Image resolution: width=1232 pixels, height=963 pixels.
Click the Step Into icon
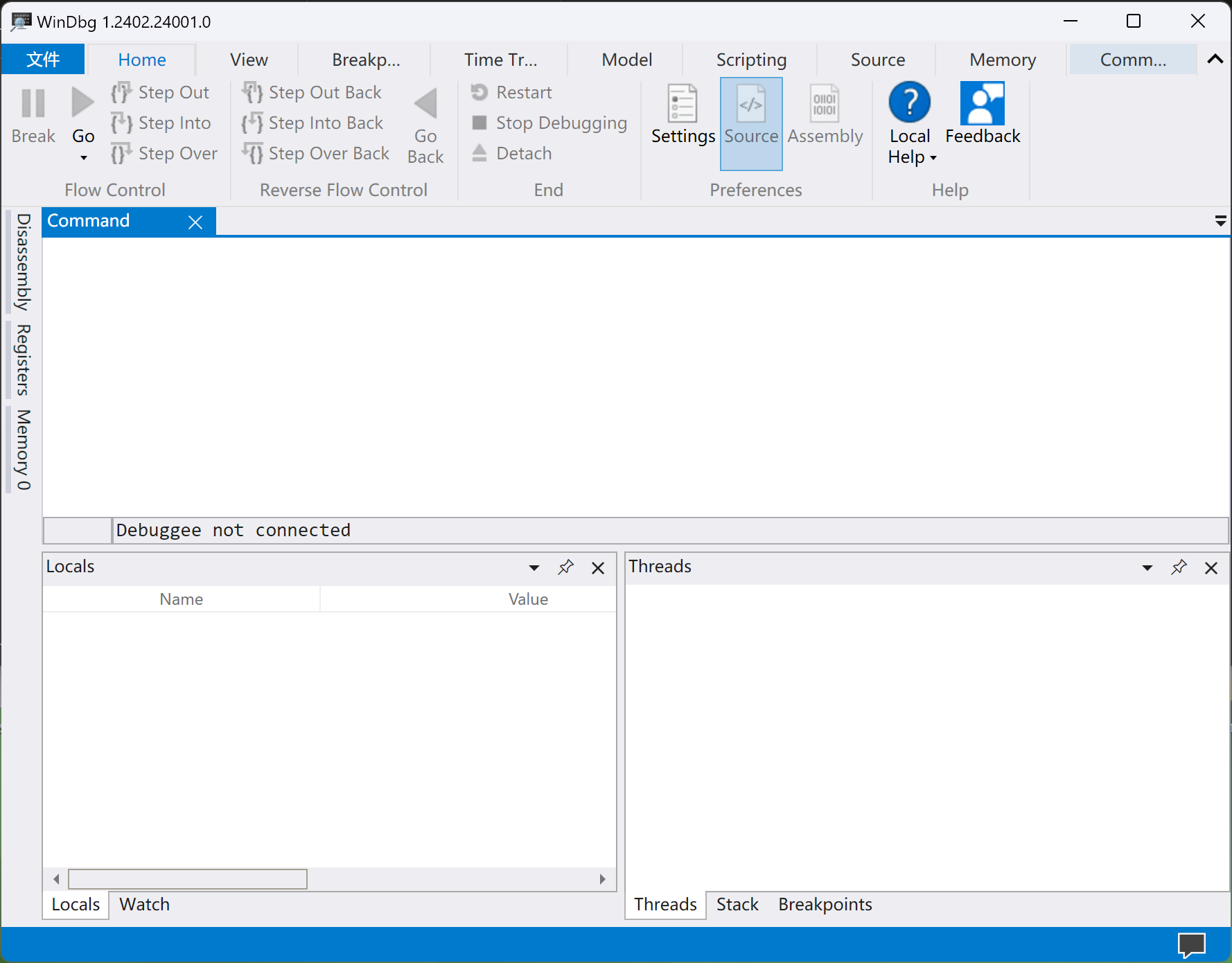click(x=121, y=123)
